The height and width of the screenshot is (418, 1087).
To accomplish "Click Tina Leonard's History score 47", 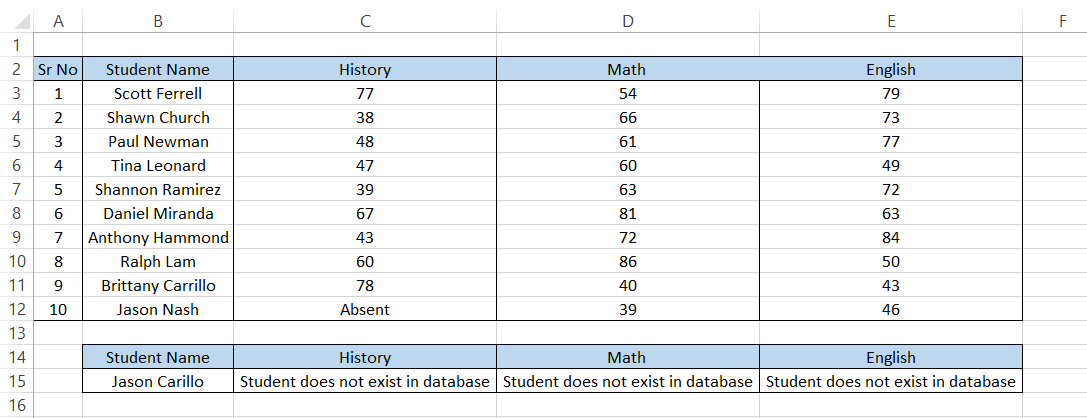I will 365,165.
